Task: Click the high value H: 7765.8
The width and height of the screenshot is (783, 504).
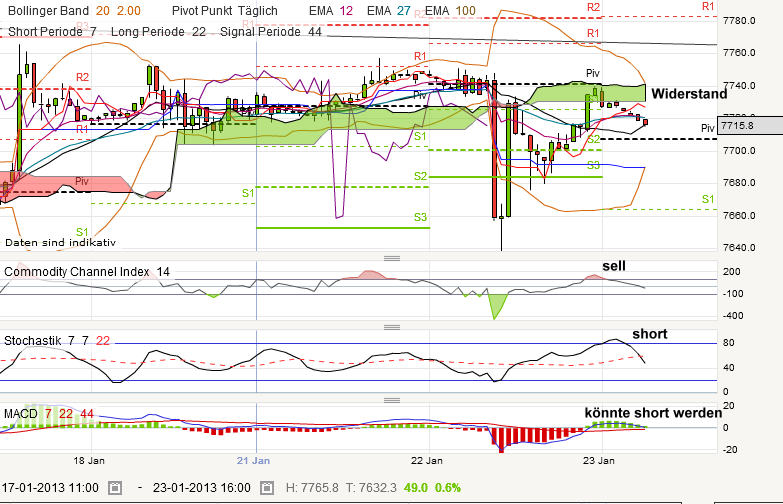Action: tap(312, 488)
